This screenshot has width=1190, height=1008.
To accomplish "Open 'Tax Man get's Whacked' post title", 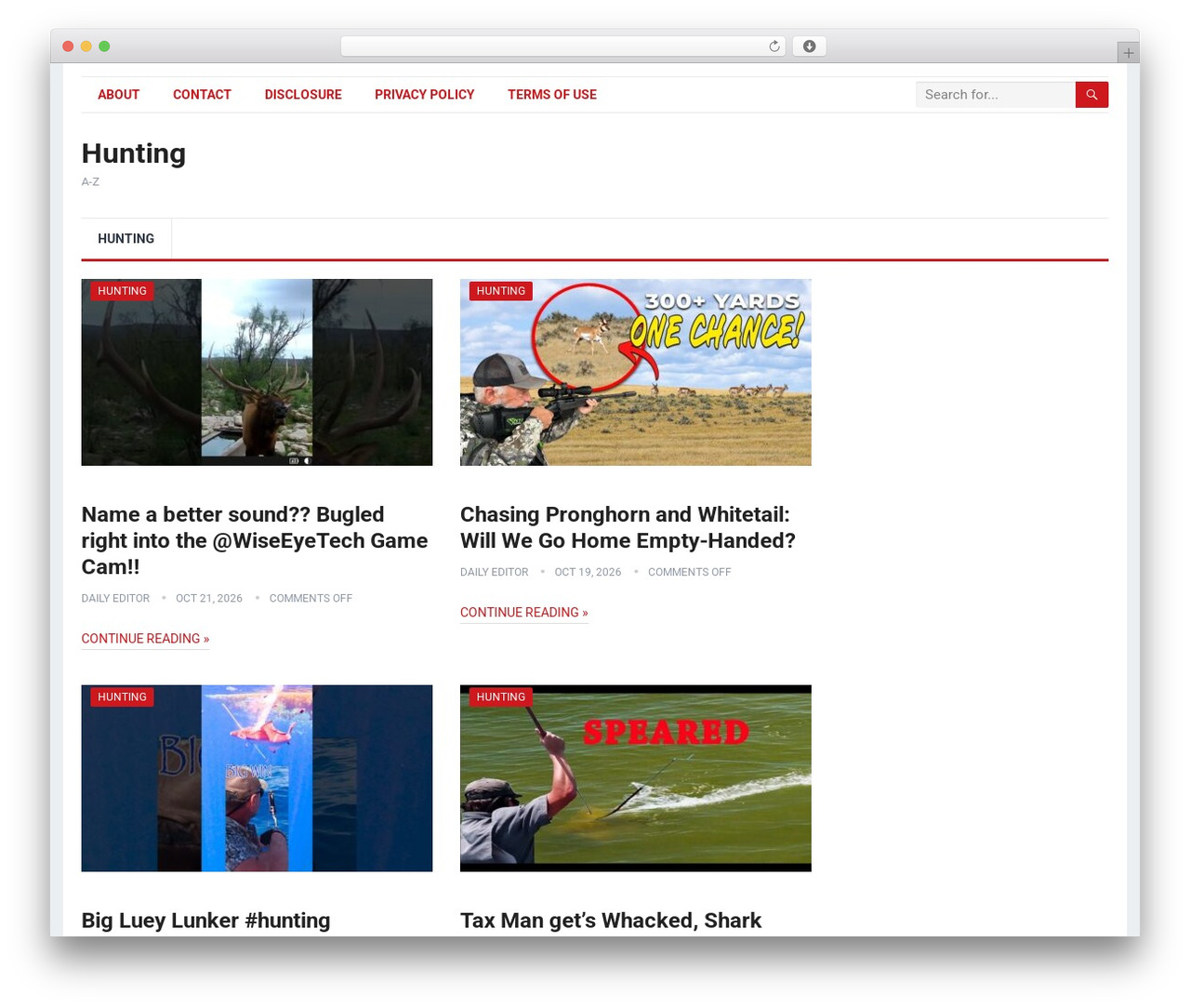I will [x=611, y=921].
